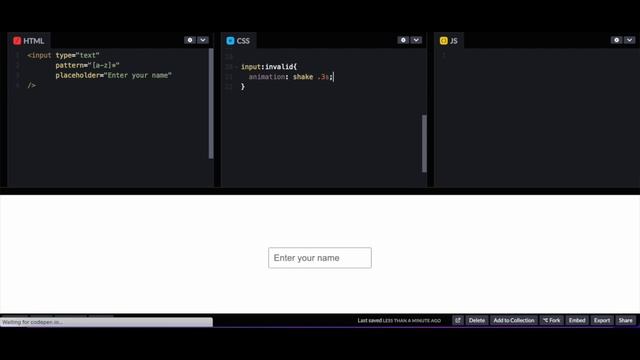Open the Embed option
The image size is (640, 360).
[577, 320]
